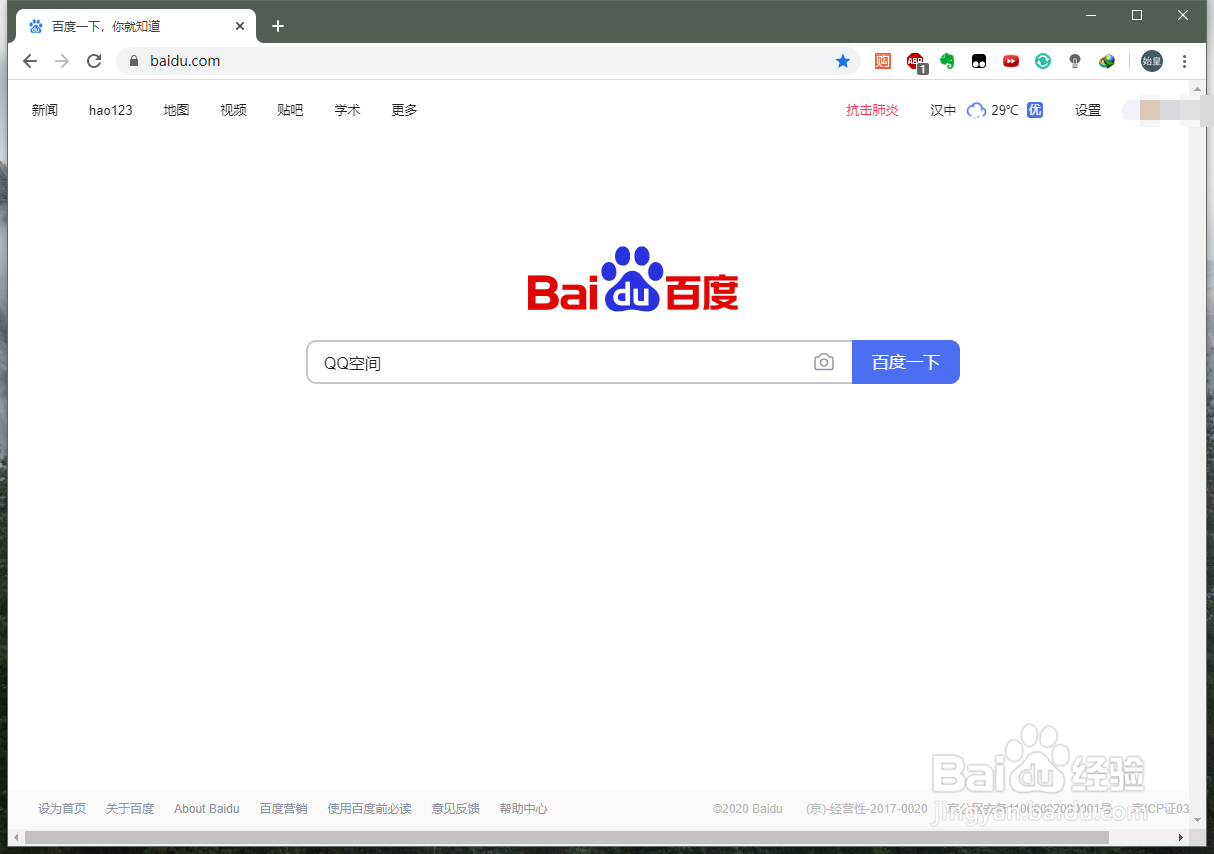This screenshot has height=854, width=1214.
Task: Go back using the browser back arrow
Action: [x=30, y=61]
